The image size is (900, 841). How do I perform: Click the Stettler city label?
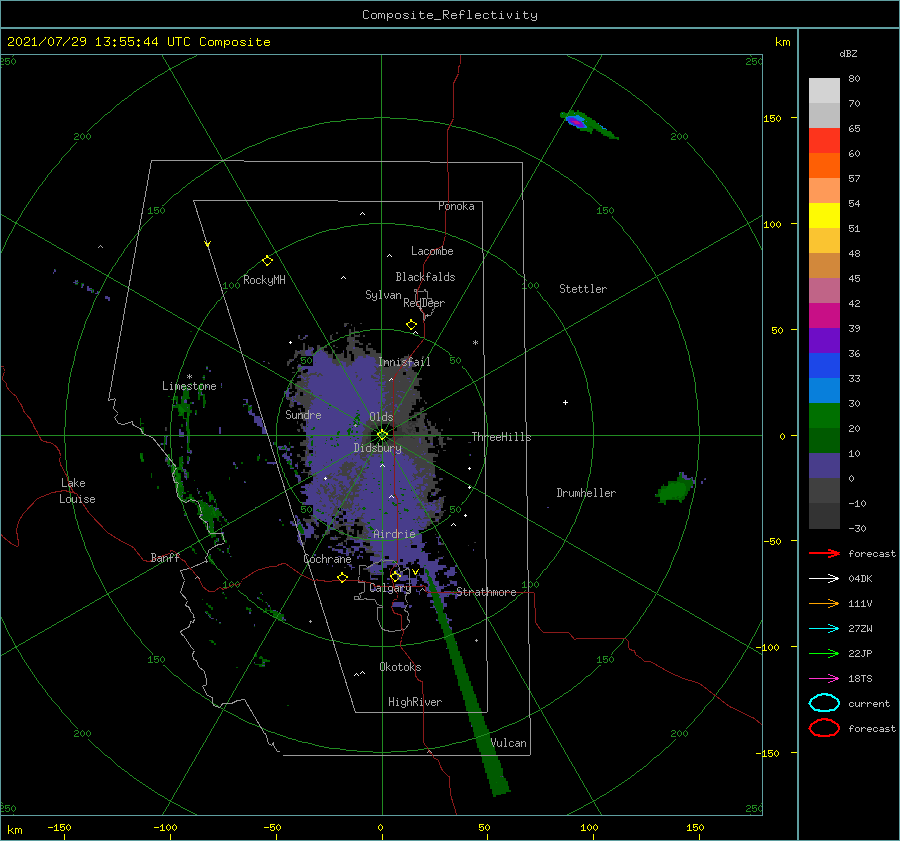coord(583,289)
